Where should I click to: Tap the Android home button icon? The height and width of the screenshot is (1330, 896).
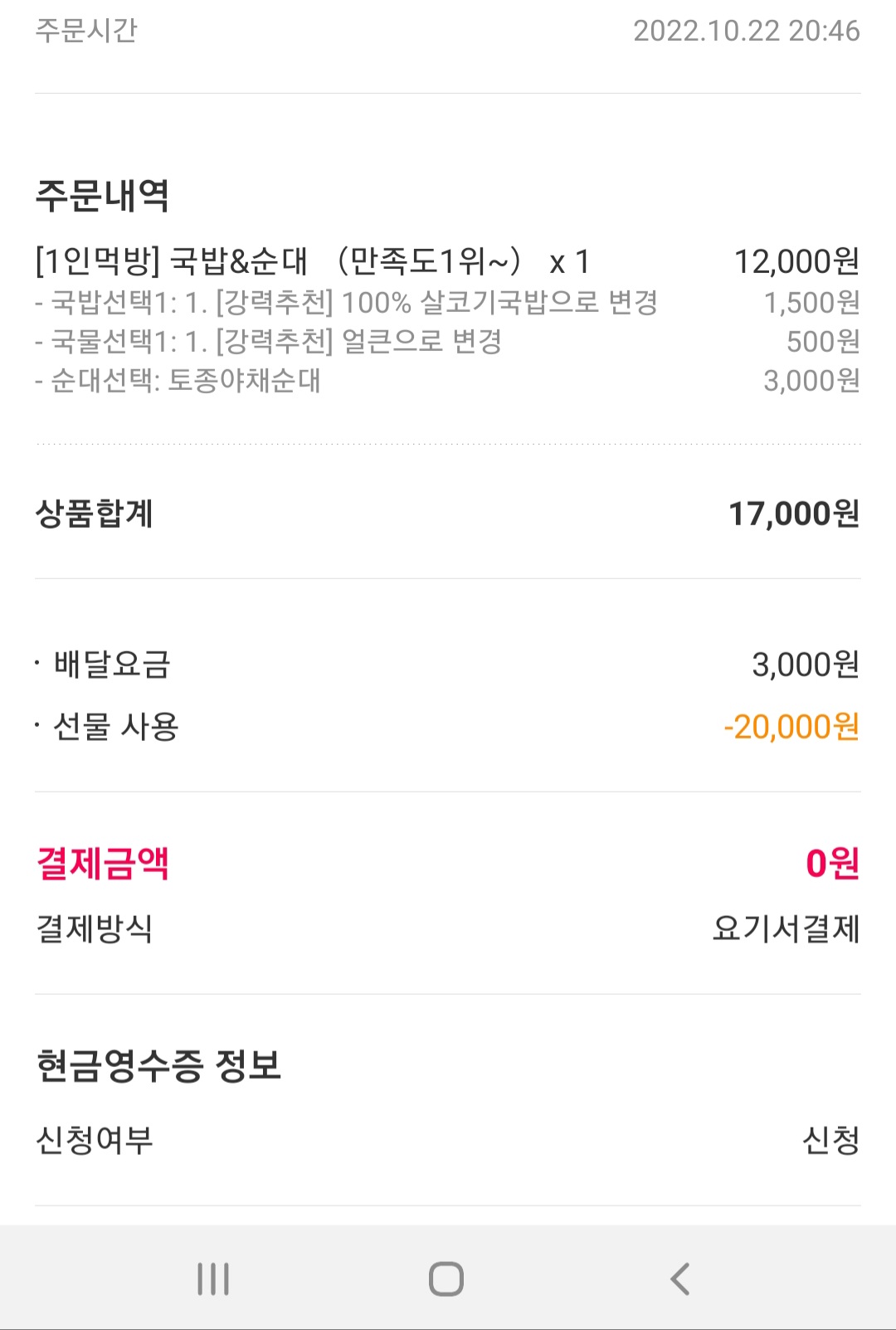446,1279
